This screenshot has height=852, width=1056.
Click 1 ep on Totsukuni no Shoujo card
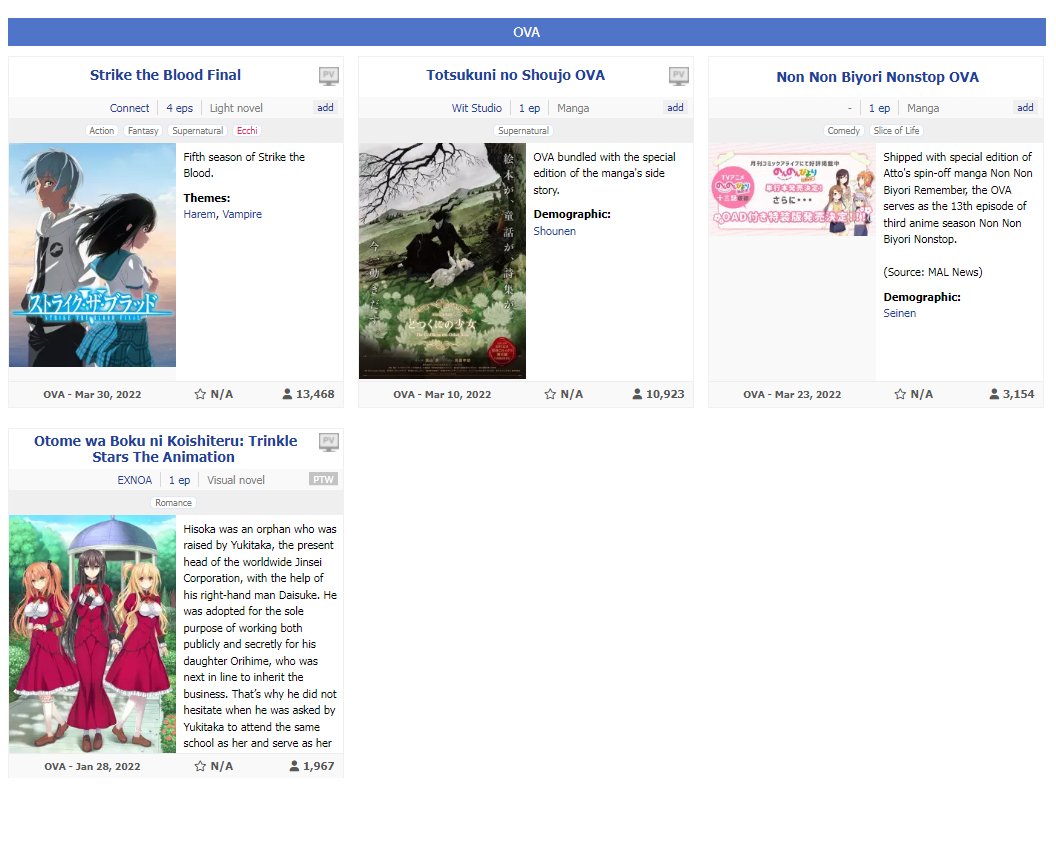click(x=529, y=108)
